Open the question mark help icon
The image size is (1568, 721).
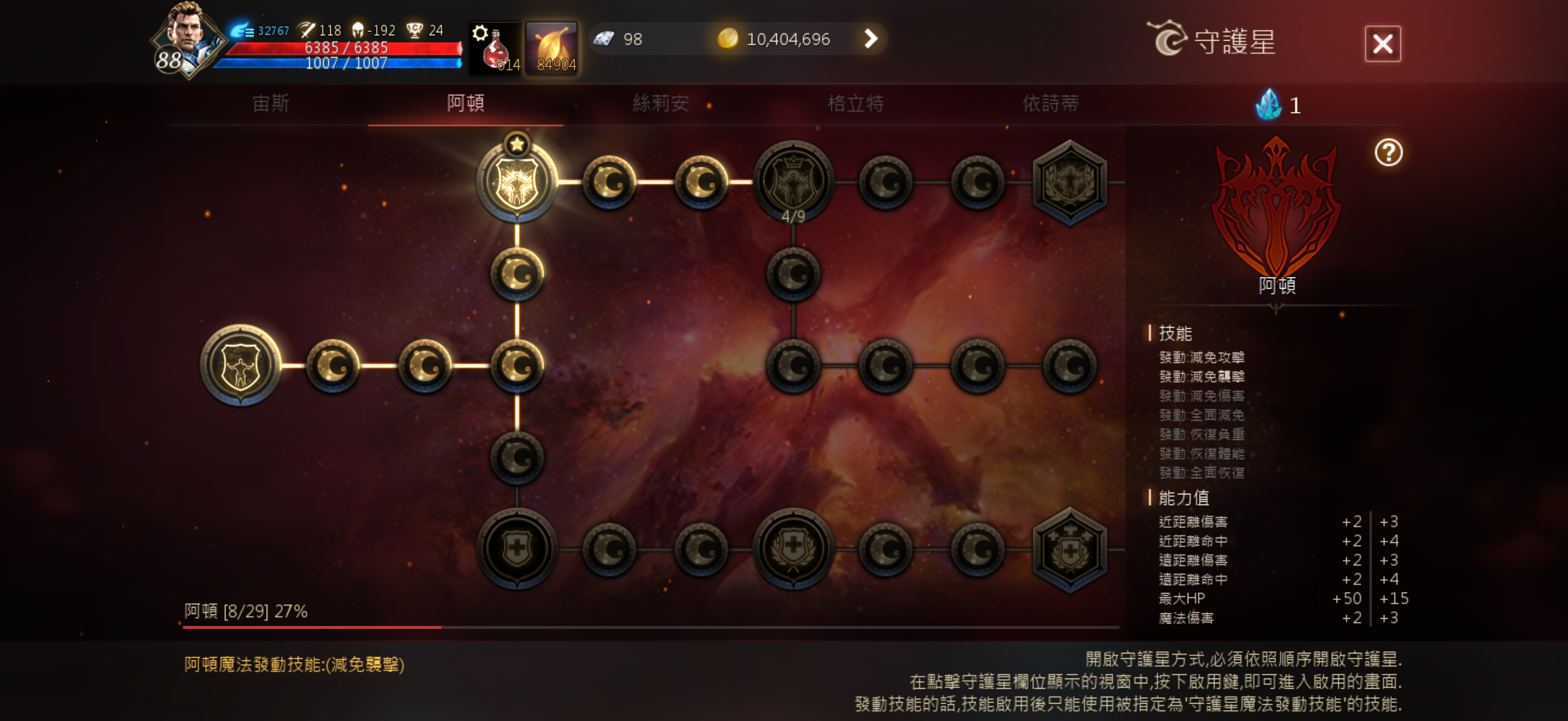click(1388, 152)
